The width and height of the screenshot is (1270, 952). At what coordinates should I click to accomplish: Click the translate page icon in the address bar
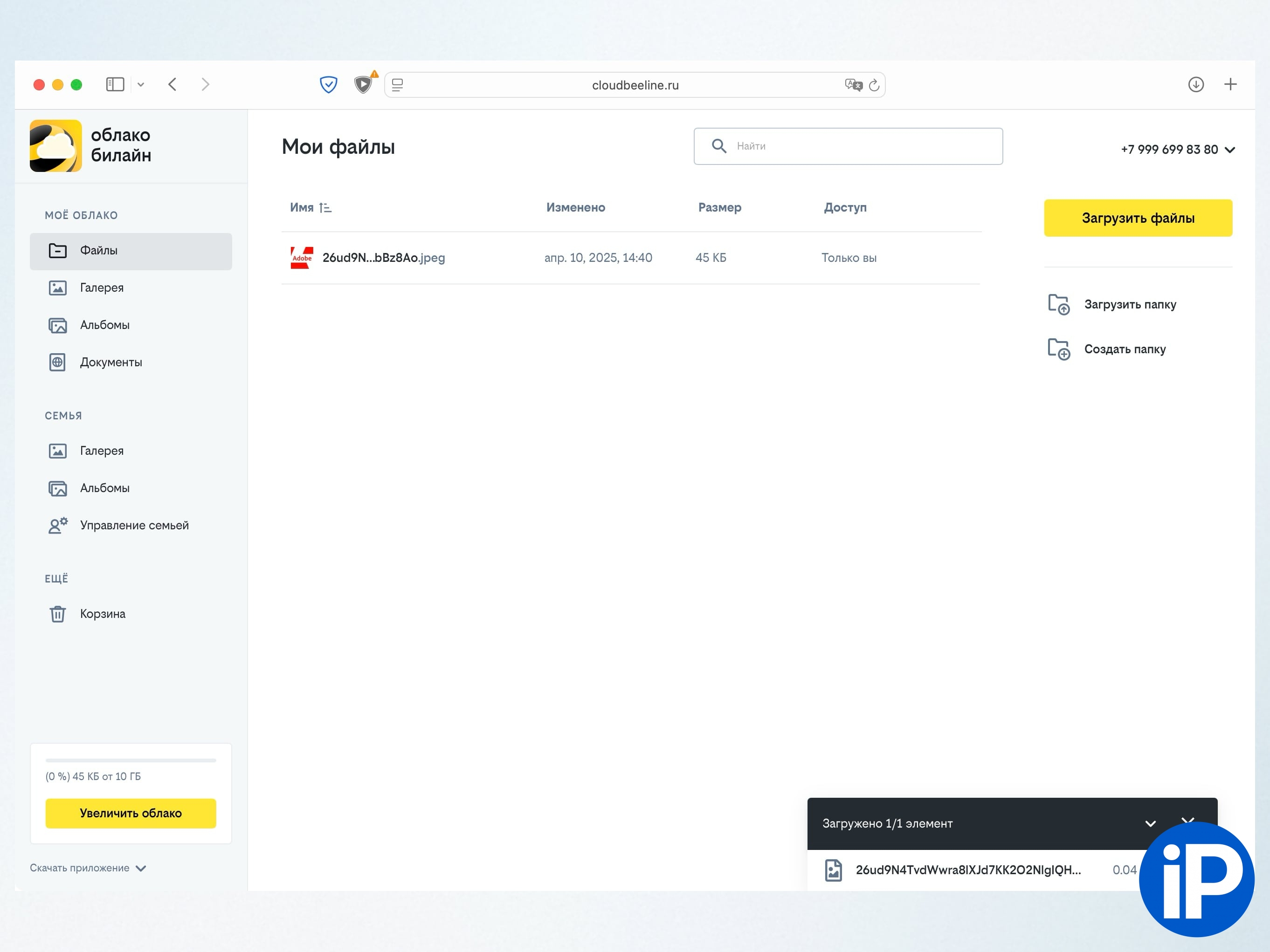853,85
